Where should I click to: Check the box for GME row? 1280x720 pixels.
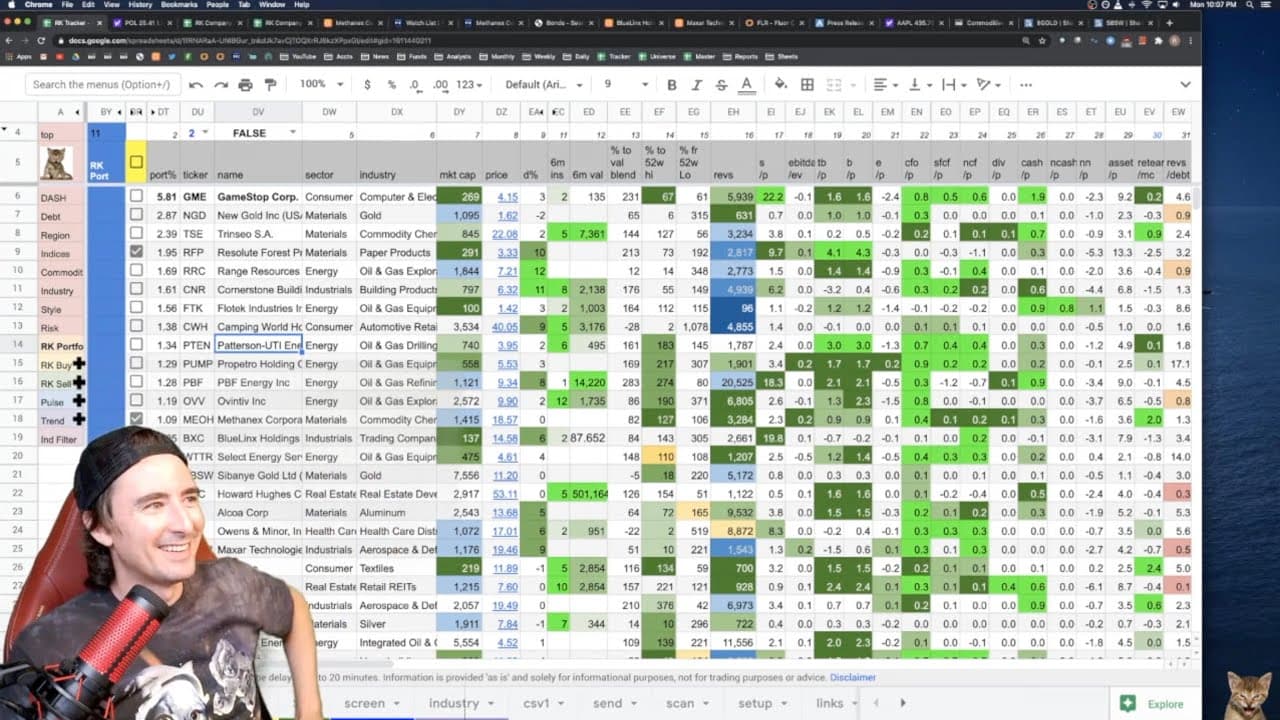pos(136,197)
